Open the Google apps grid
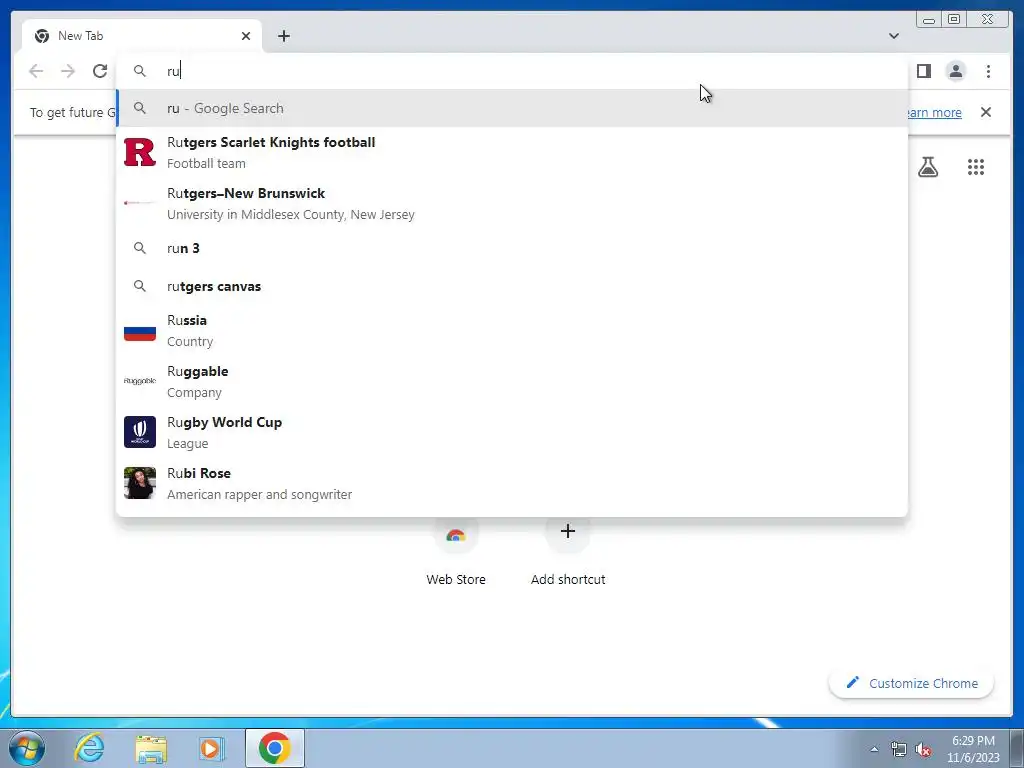Screen dimensions: 1024x768 [x=976, y=167]
